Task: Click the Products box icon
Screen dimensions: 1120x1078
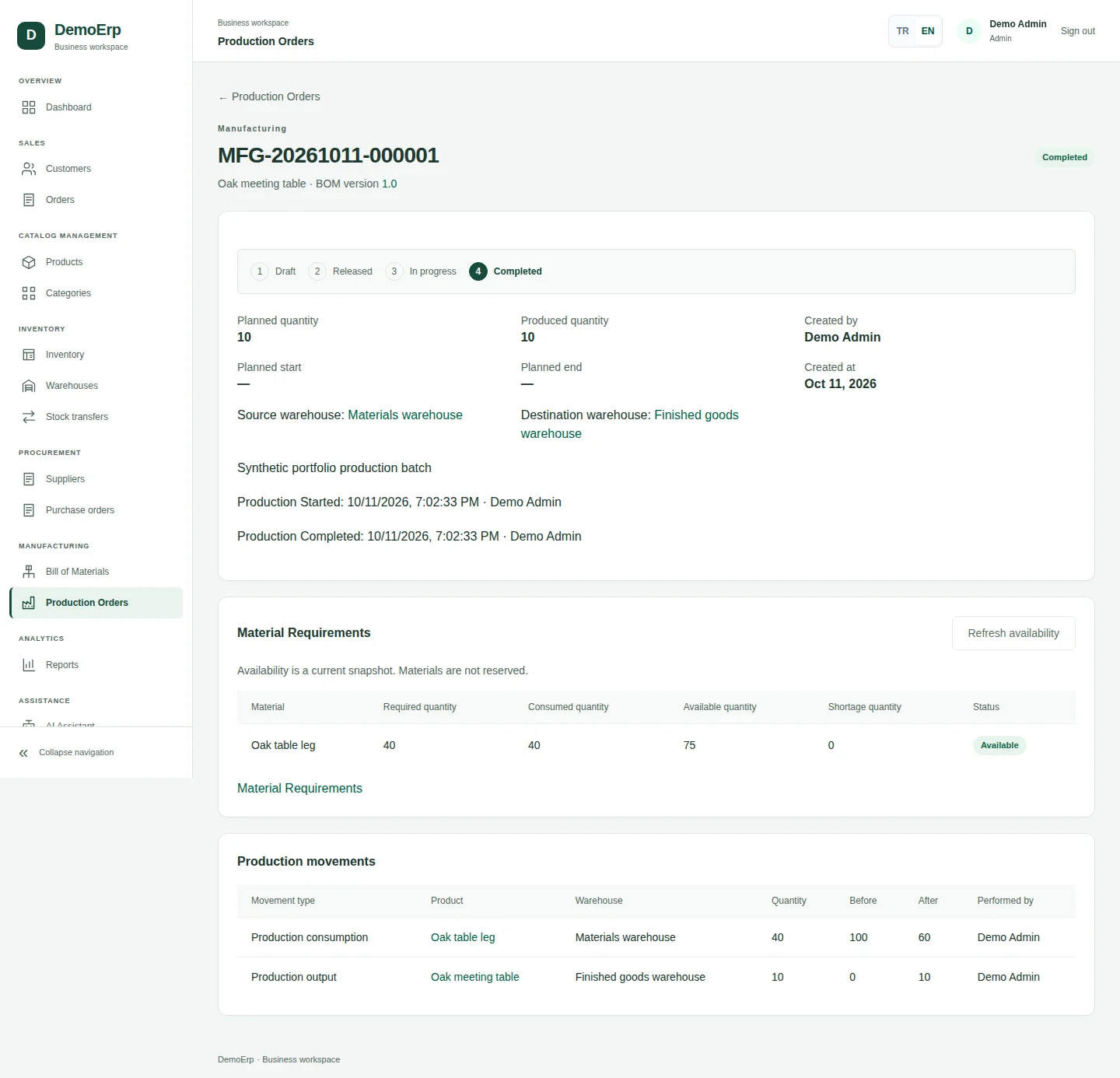Action: click(x=29, y=262)
